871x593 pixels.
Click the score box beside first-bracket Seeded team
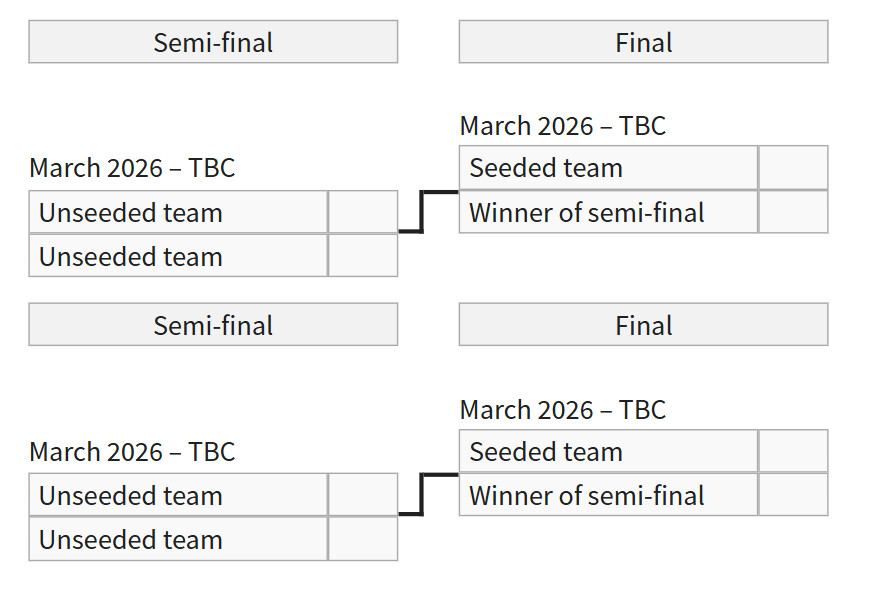[793, 168]
